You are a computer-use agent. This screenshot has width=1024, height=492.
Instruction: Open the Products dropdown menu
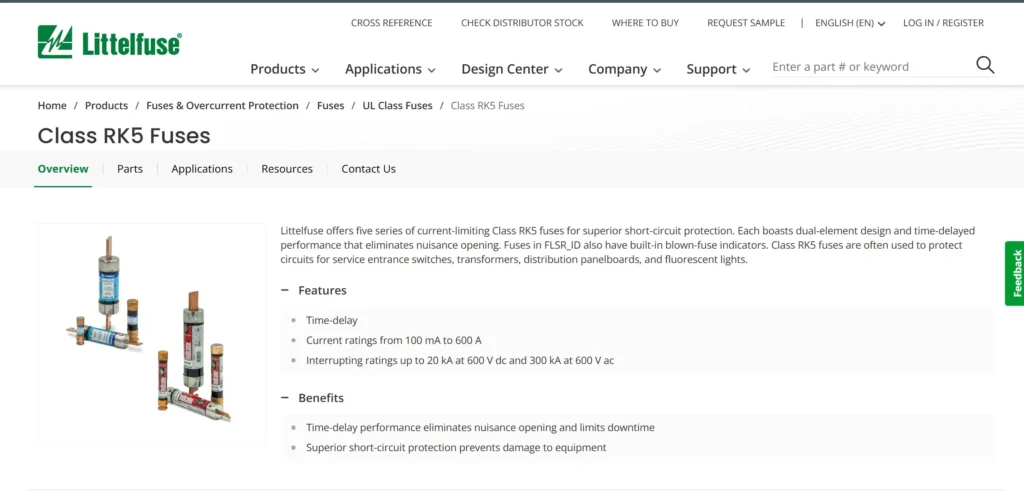(285, 69)
